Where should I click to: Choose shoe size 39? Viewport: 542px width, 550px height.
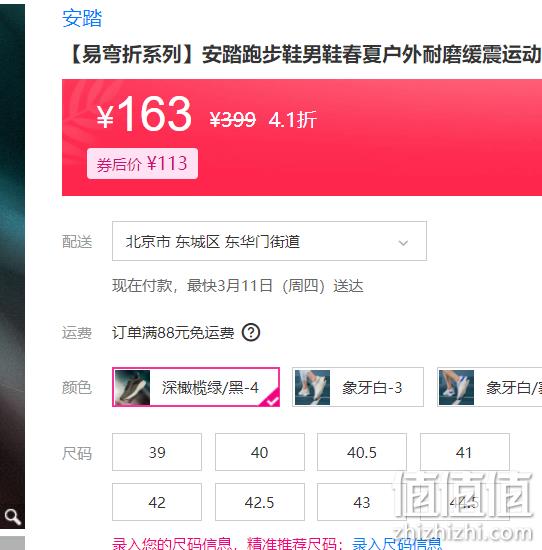pos(157,452)
